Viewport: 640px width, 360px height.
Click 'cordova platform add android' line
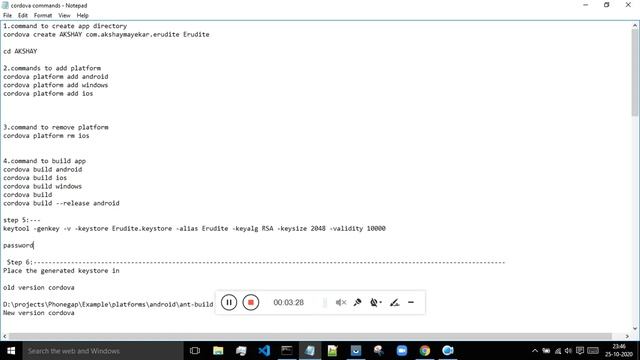(x=56, y=76)
